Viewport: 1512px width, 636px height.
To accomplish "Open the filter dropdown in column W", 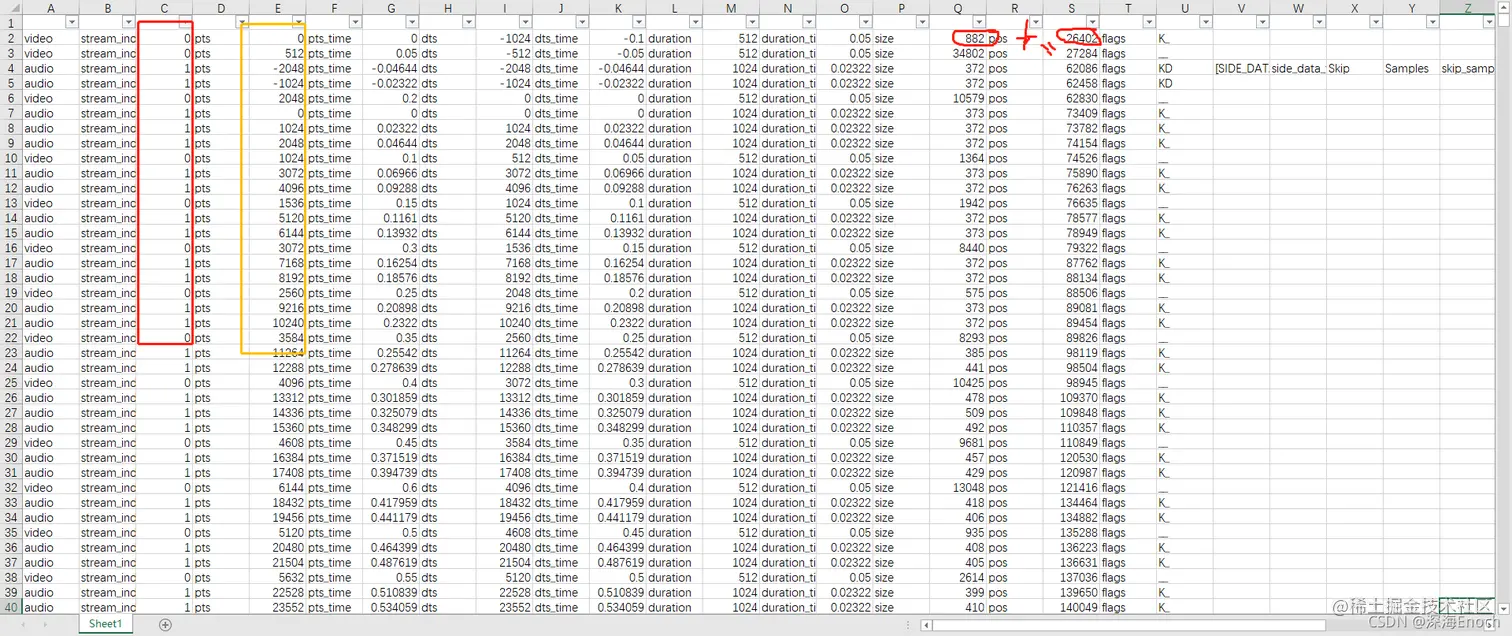I will click(1319, 23).
